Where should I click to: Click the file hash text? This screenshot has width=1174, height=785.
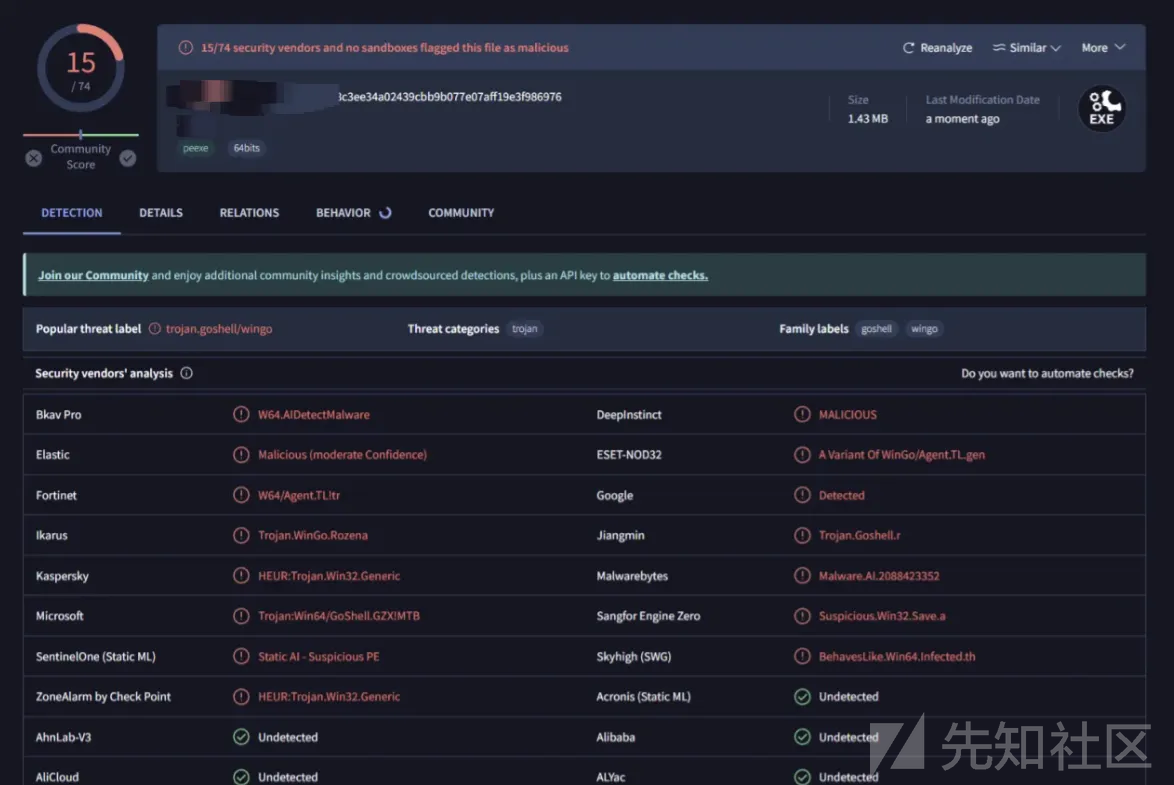pos(449,97)
